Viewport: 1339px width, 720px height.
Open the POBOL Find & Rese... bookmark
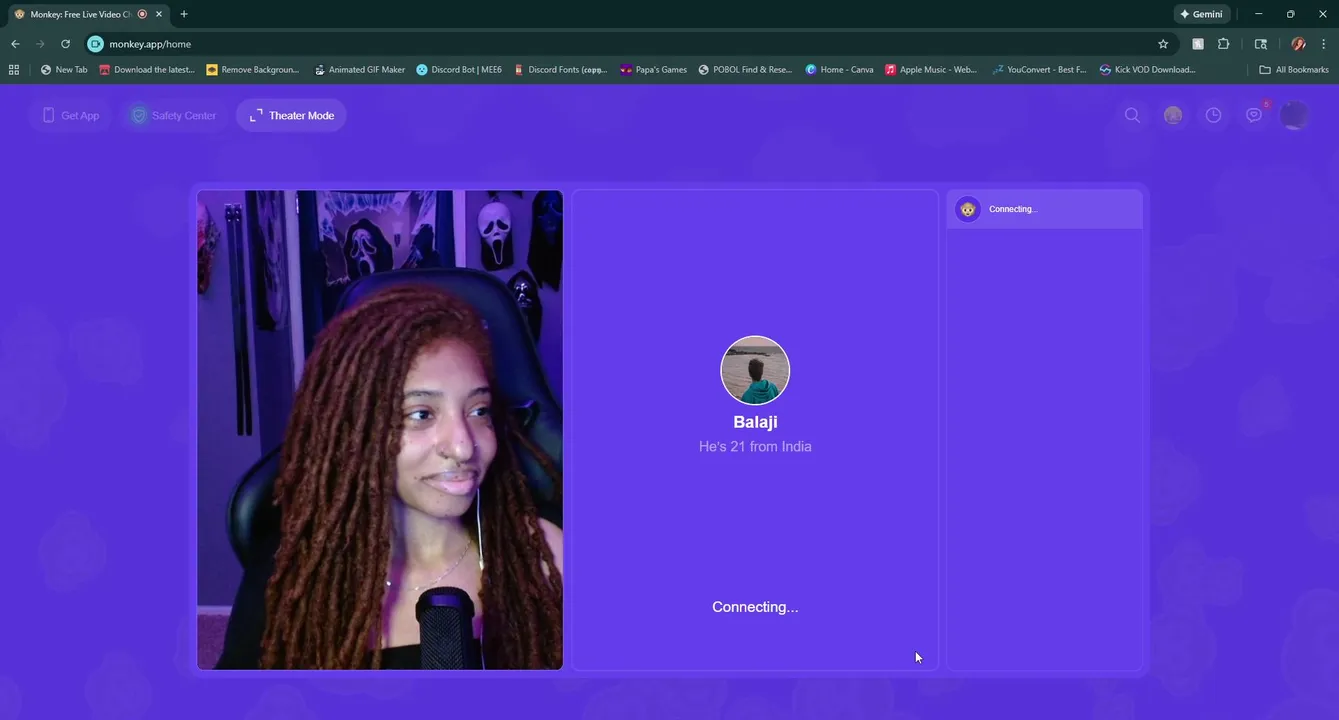point(745,70)
